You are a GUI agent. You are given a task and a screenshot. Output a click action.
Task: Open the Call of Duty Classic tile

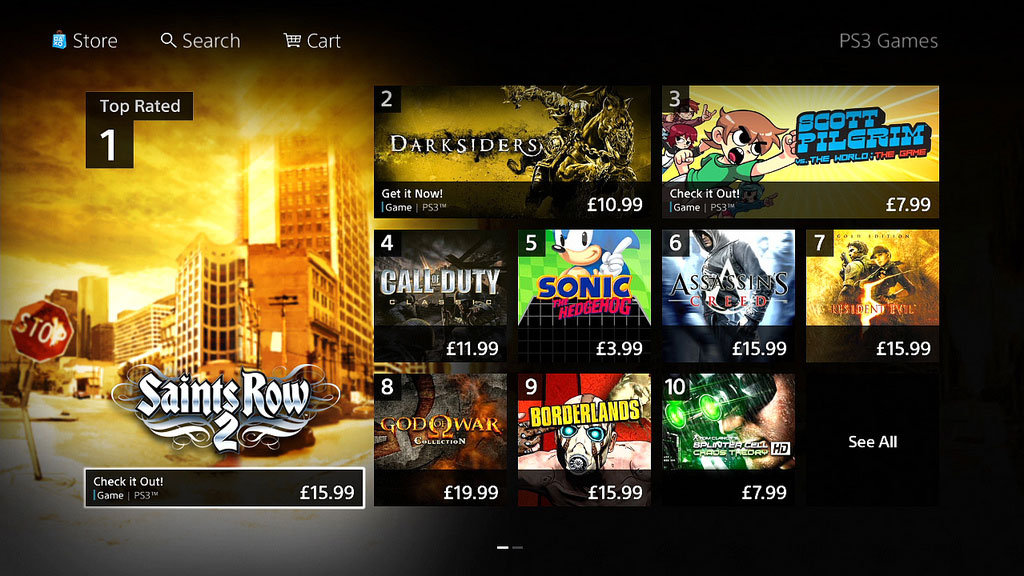(440, 296)
